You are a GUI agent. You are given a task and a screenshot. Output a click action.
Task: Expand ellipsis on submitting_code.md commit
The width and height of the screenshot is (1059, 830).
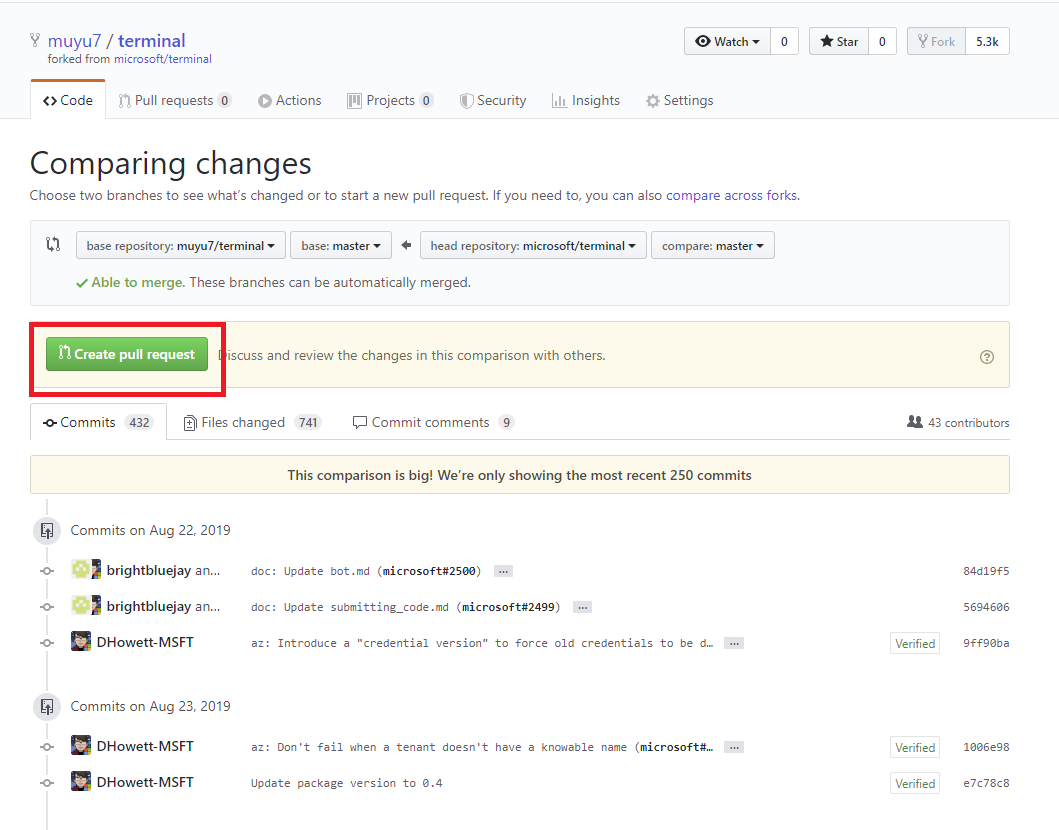582,607
